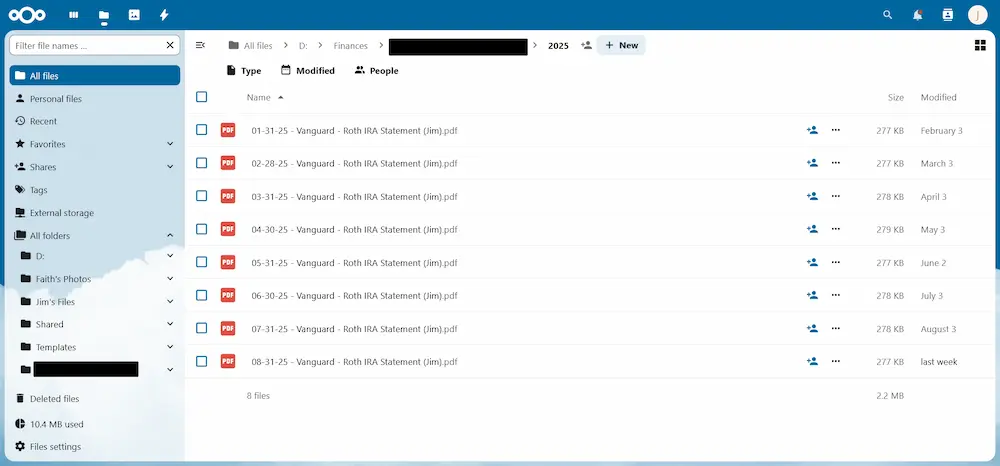1000x466 pixels.
Task: Open the Modified filter dropdown
Action: tap(307, 71)
